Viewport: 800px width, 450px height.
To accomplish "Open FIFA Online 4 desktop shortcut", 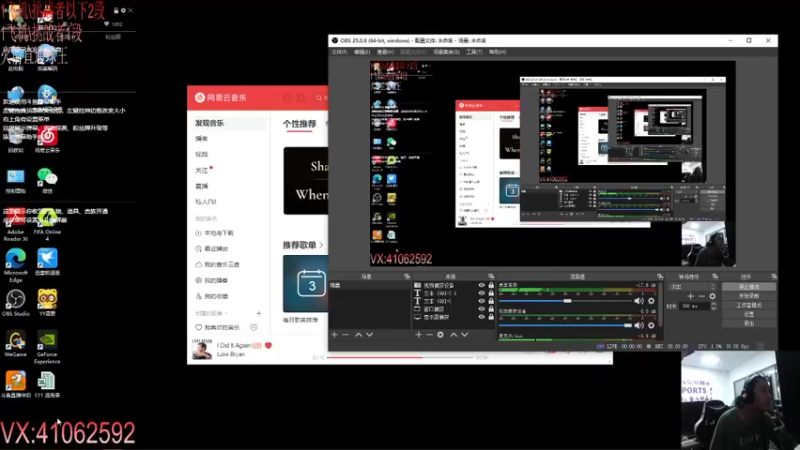I will coord(47,224).
